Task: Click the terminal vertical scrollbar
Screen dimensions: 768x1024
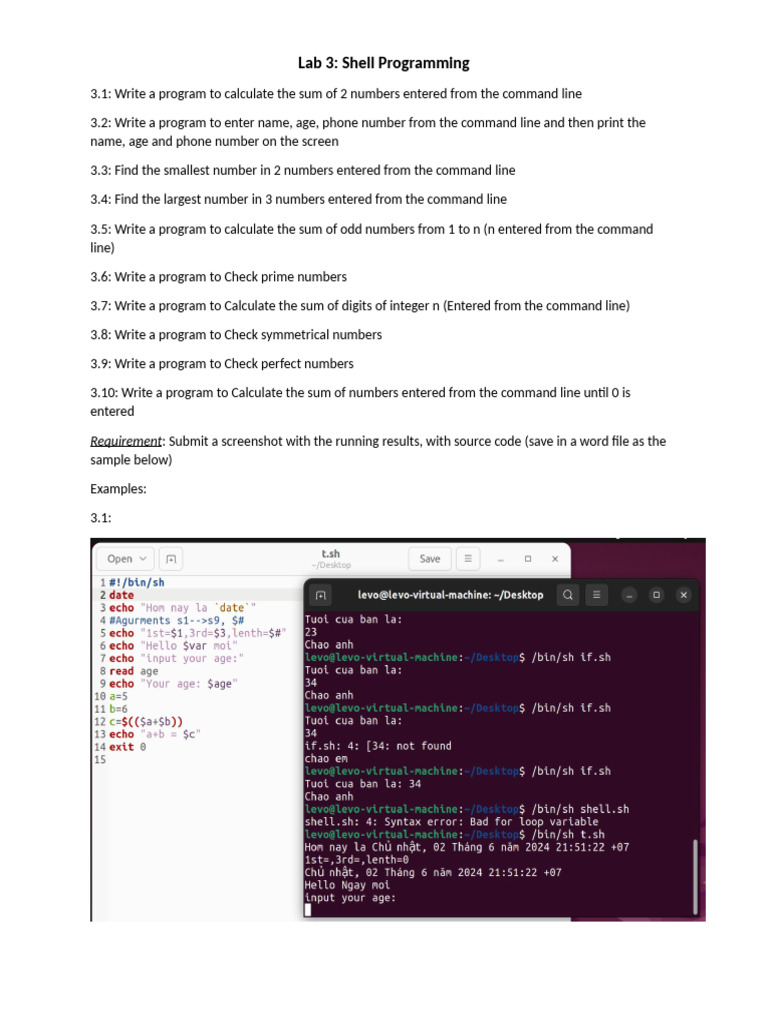Action: tap(695, 877)
